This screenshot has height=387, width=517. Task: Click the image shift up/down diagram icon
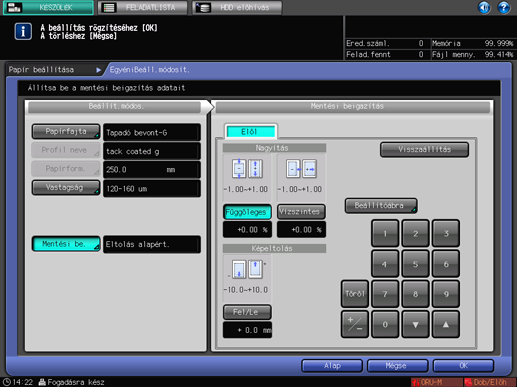247,269
